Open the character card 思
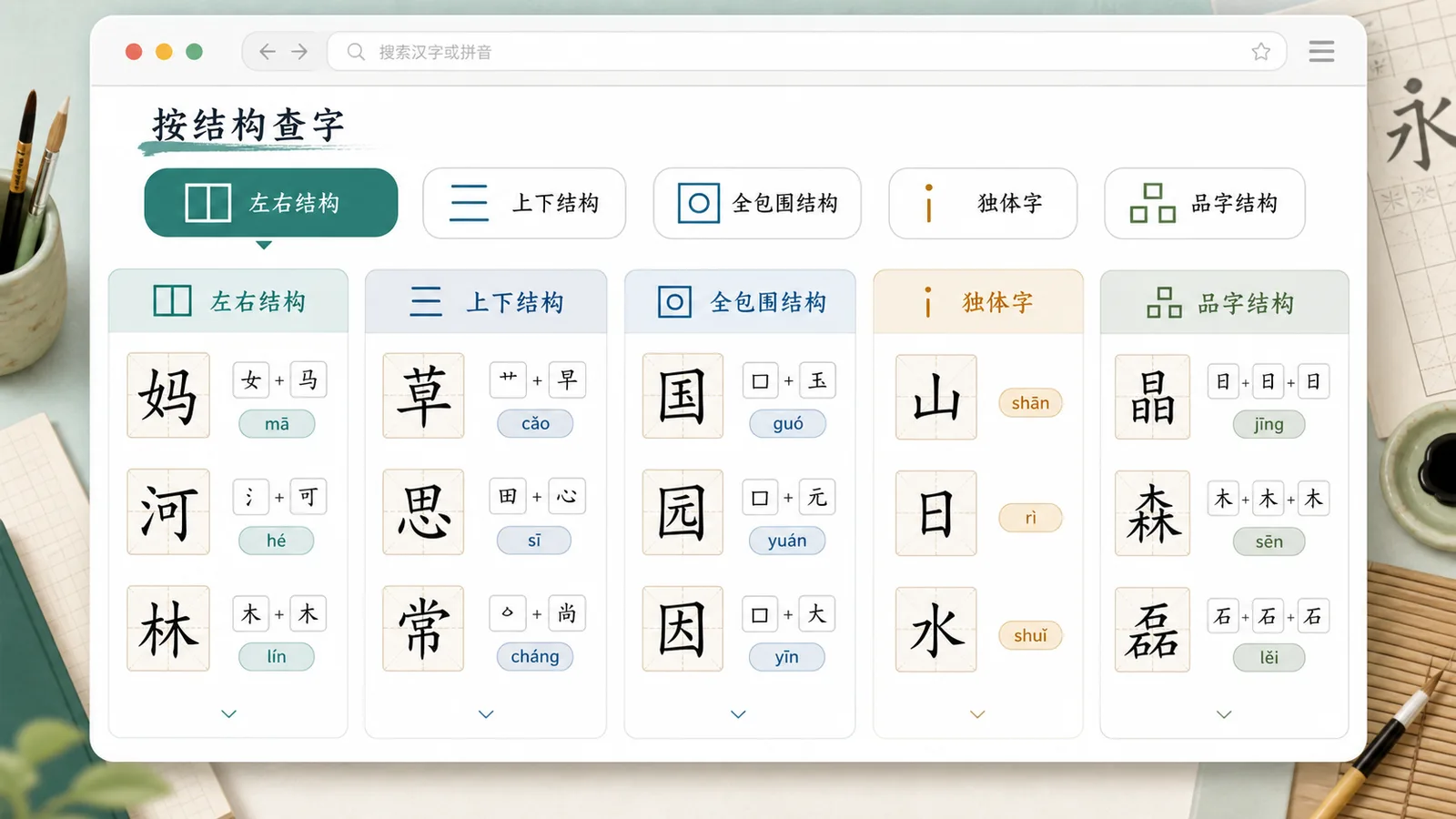Viewport: 1456px width, 819px height. coord(423,511)
